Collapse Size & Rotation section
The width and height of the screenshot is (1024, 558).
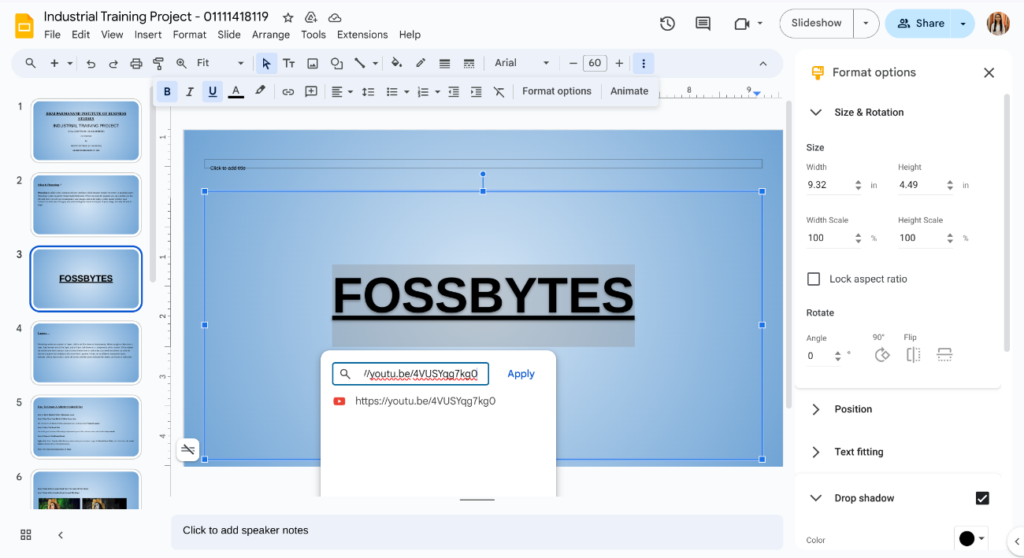click(816, 112)
